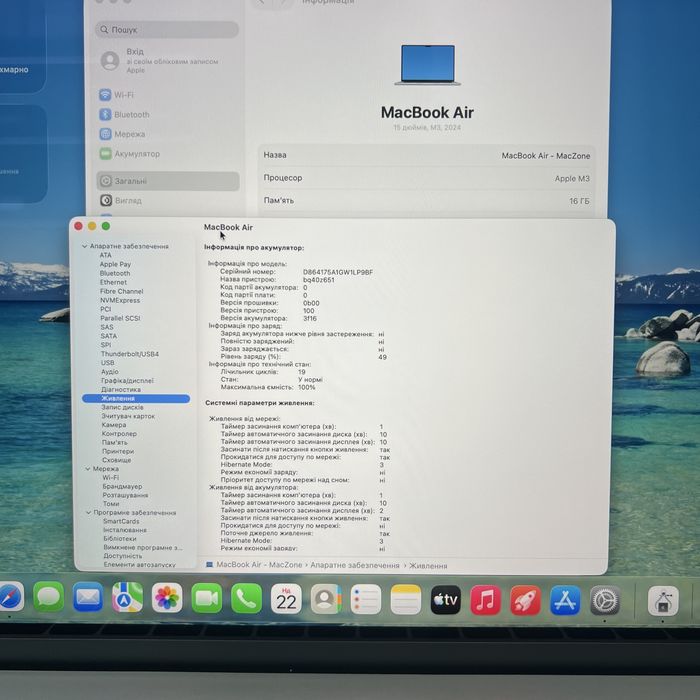The width and height of the screenshot is (700, 700).
Task: Select ATA in hardware list
Action: point(105,255)
